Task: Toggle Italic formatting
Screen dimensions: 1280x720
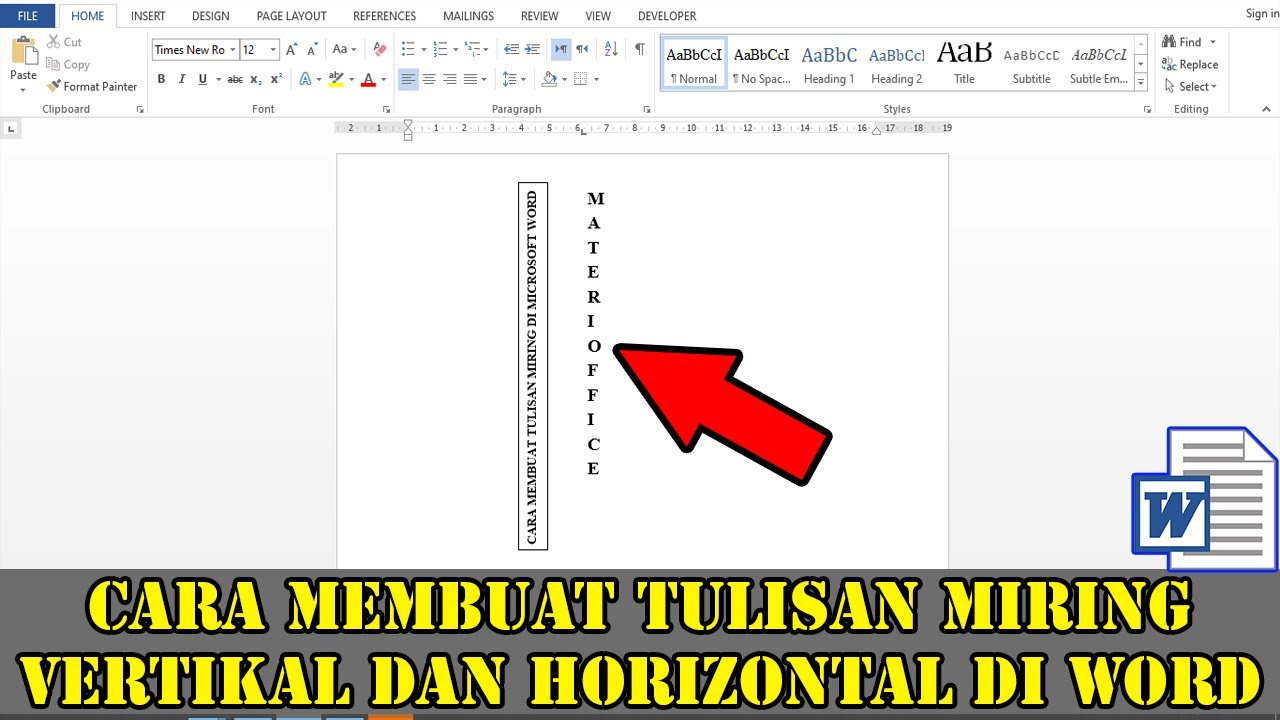Action: pyautogui.click(x=182, y=79)
